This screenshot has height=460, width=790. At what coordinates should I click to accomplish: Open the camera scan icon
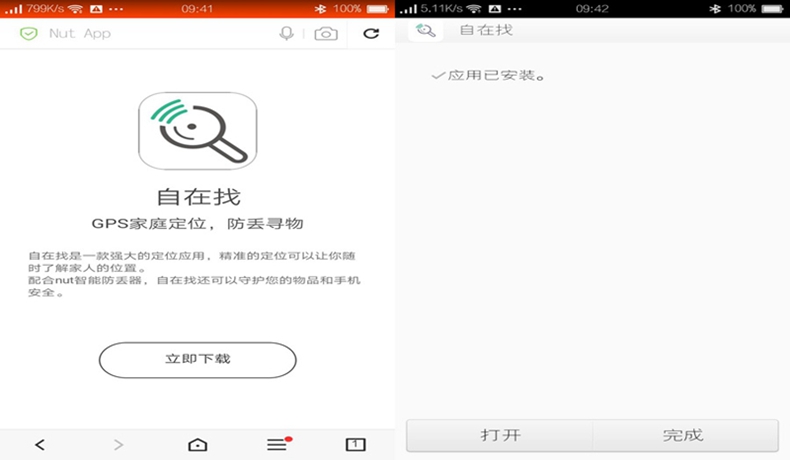point(326,33)
